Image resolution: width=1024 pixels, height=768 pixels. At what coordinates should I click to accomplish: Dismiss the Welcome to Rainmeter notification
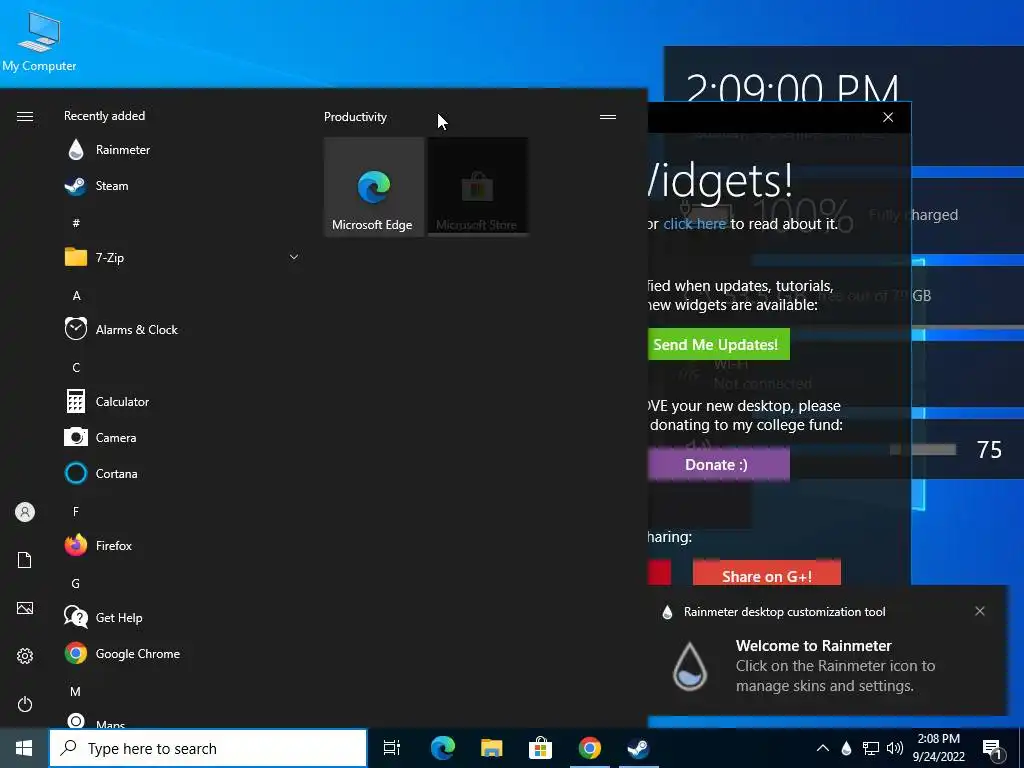980,611
